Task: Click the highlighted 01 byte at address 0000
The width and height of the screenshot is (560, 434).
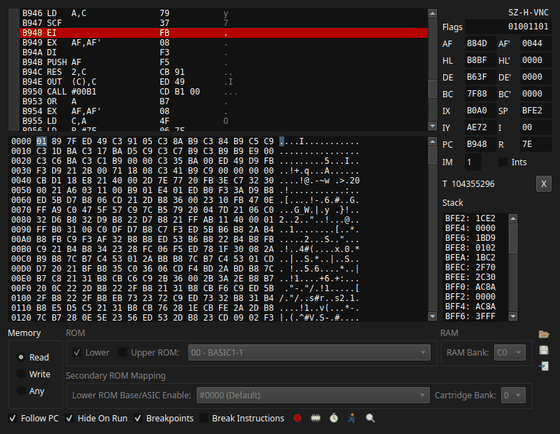Action: 41,141
